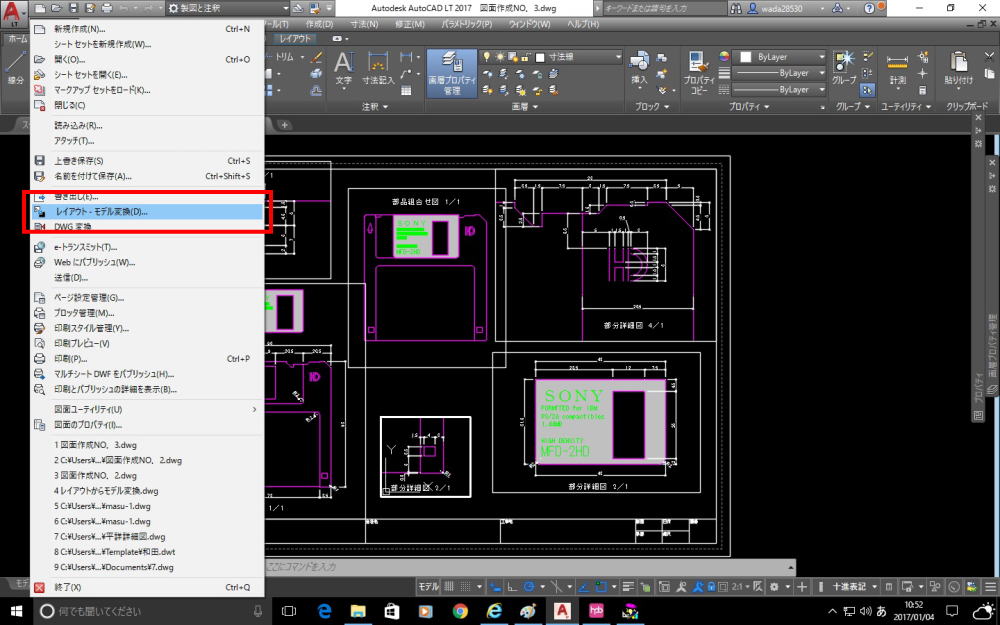Open 寸法(N) menu in menu bar
The width and height of the screenshot is (1000, 625).
364,24
